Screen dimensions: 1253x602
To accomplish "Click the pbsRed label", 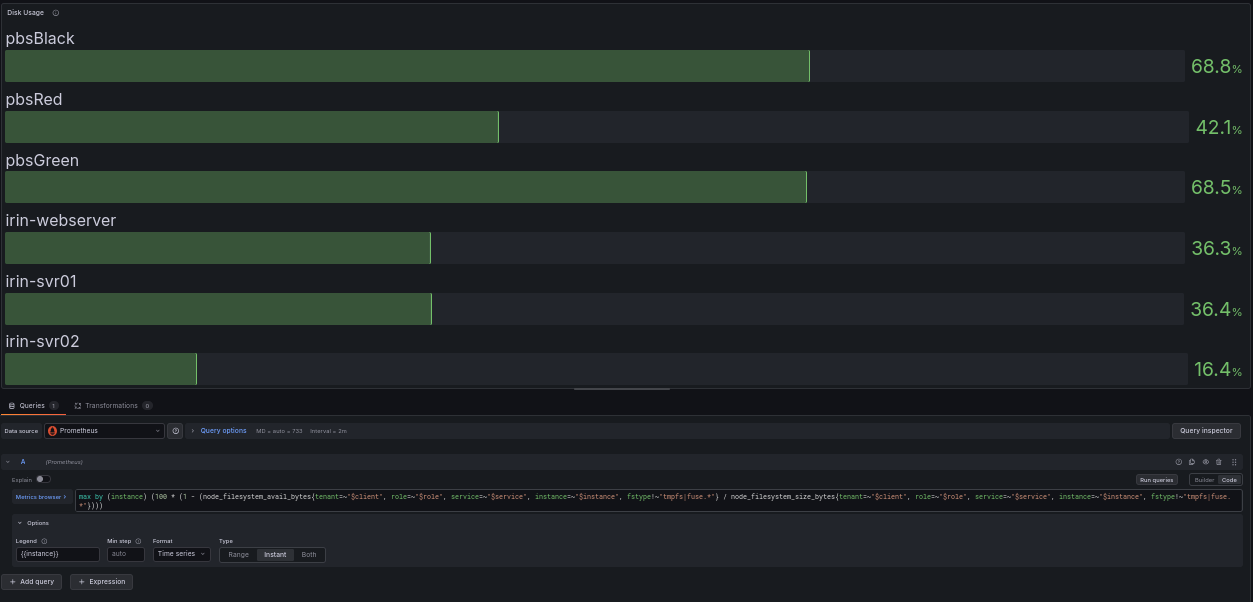I will click(x=34, y=99).
